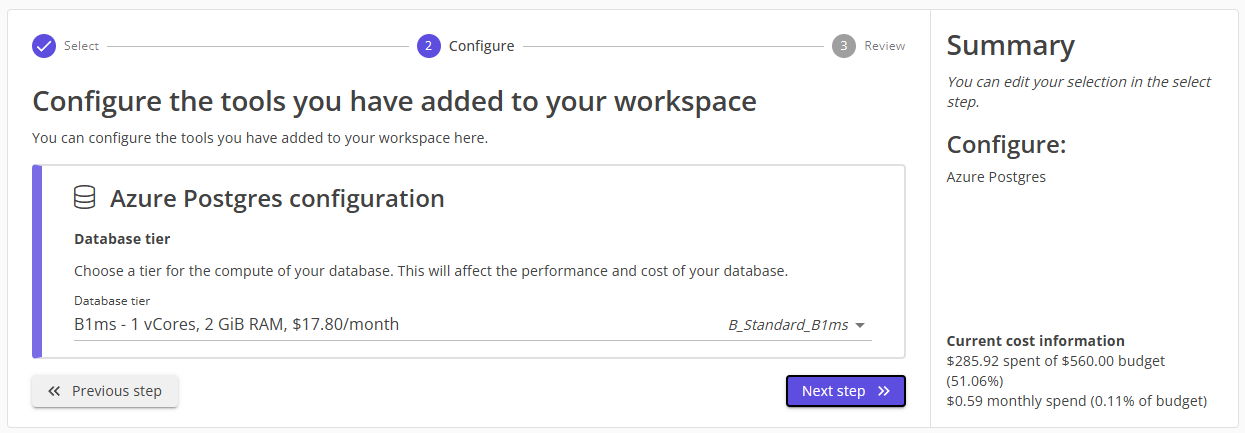Click the B_Standard_B1ms tier value text
The height and width of the screenshot is (433, 1245).
pyautogui.click(x=788, y=325)
